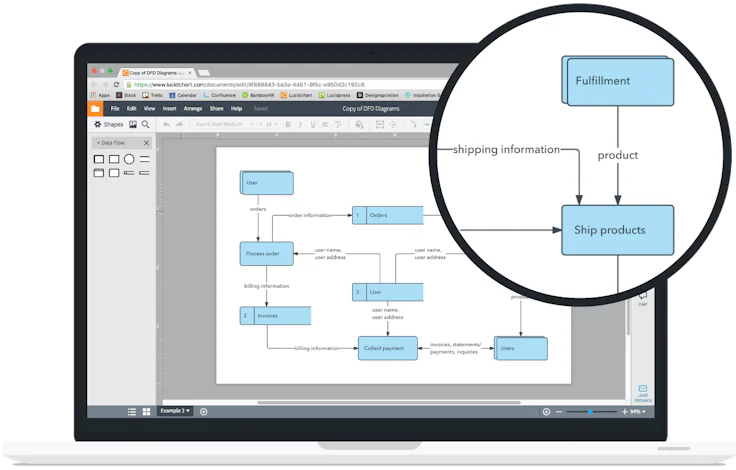This screenshot has width=736, height=470.
Task: Toggle underline text formatting
Action: [x=313, y=124]
